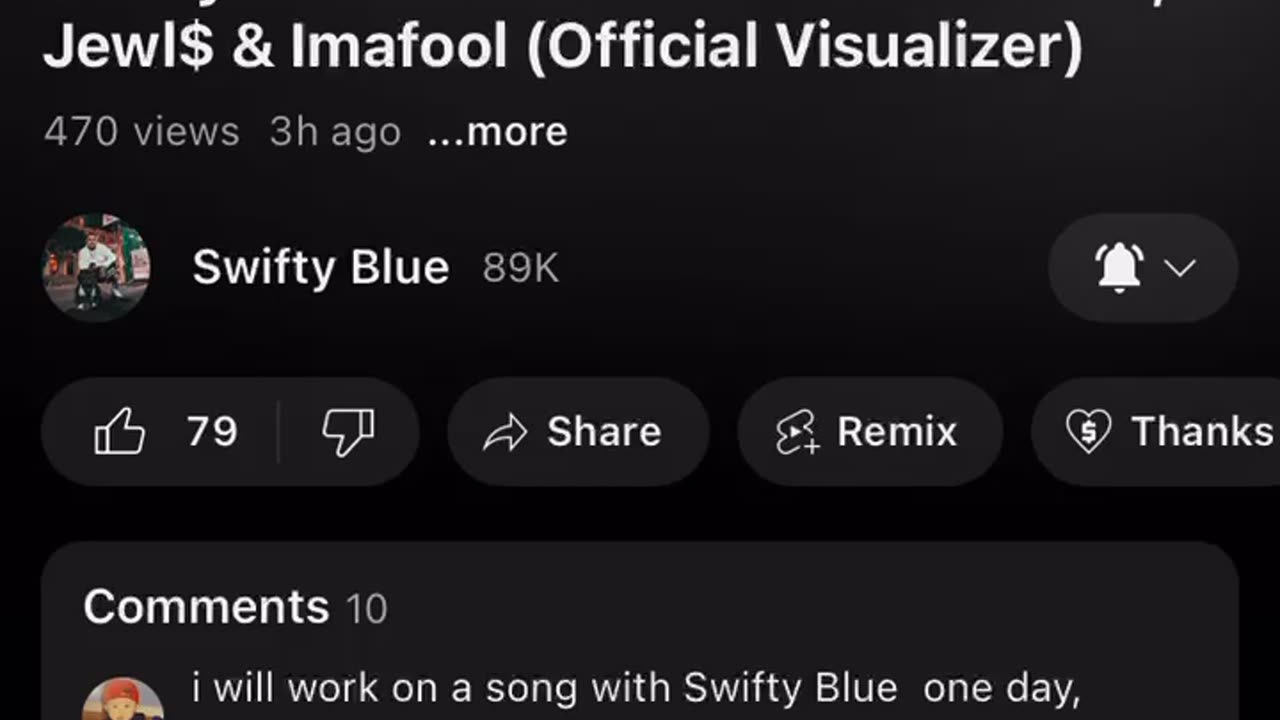Open the Swifty Blue channel avatar
This screenshot has width=1280, height=720.
pyautogui.click(x=96, y=267)
